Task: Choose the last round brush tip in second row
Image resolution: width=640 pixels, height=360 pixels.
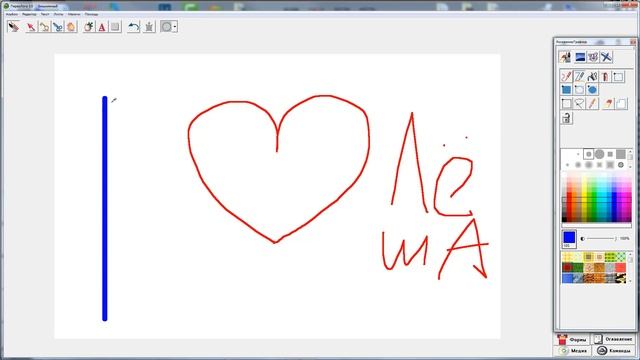Action: click(621, 165)
